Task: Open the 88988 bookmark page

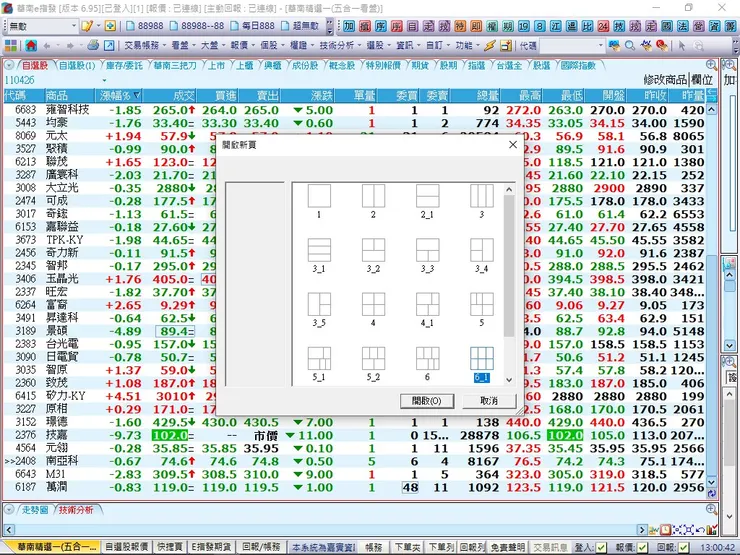Action: click(145, 25)
